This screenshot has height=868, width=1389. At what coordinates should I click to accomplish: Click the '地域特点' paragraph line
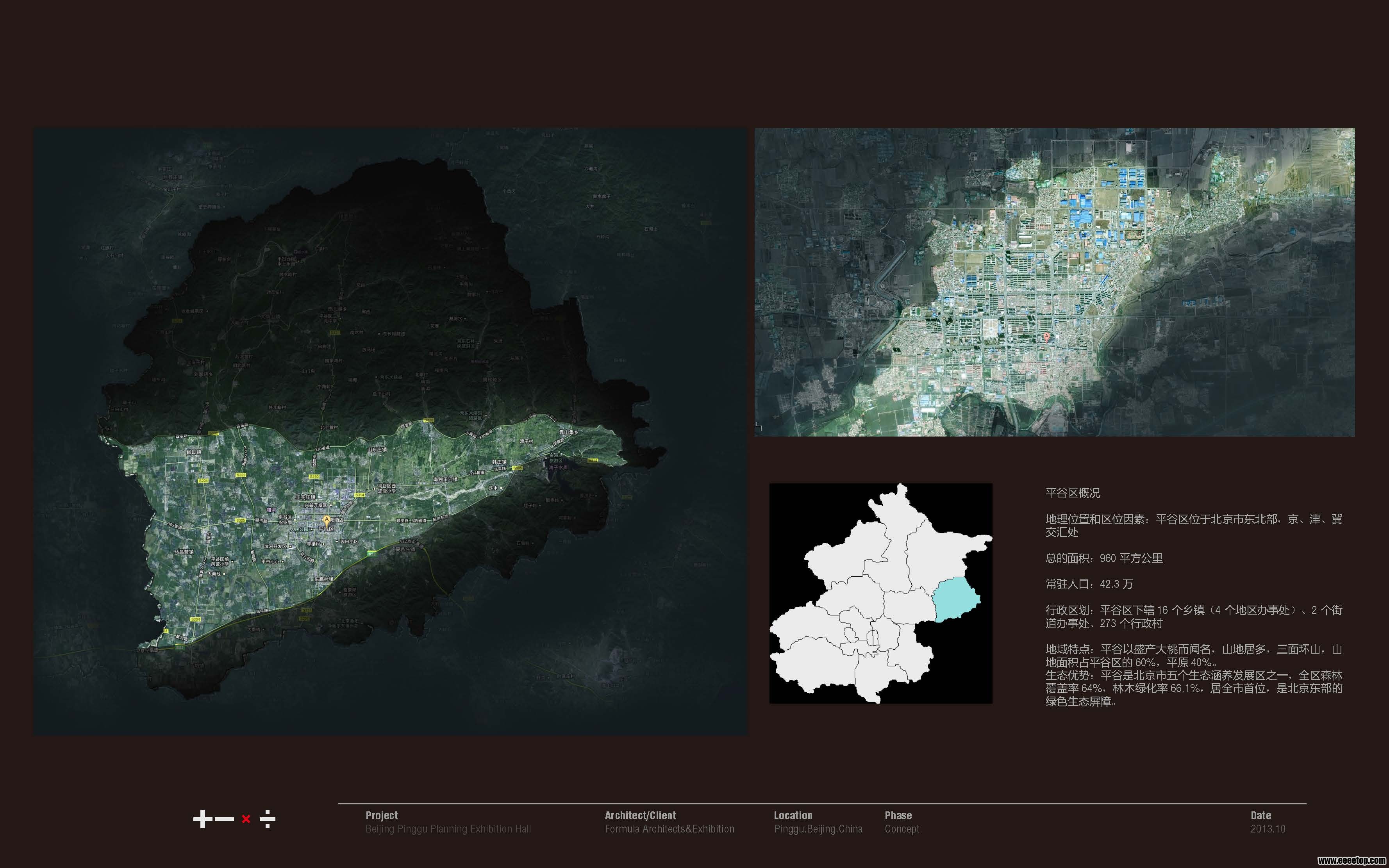(1194, 656)
